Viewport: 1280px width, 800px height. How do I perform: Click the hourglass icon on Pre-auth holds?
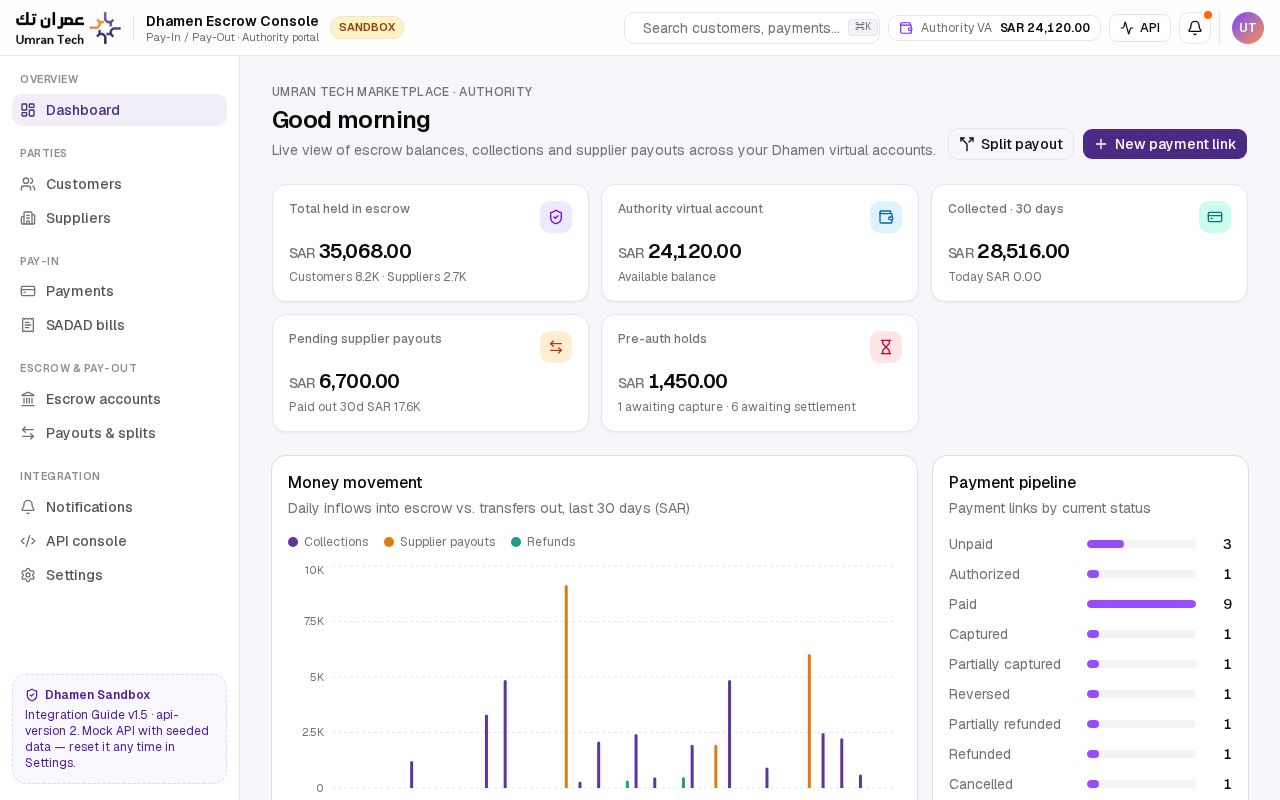tap(886, 347)
